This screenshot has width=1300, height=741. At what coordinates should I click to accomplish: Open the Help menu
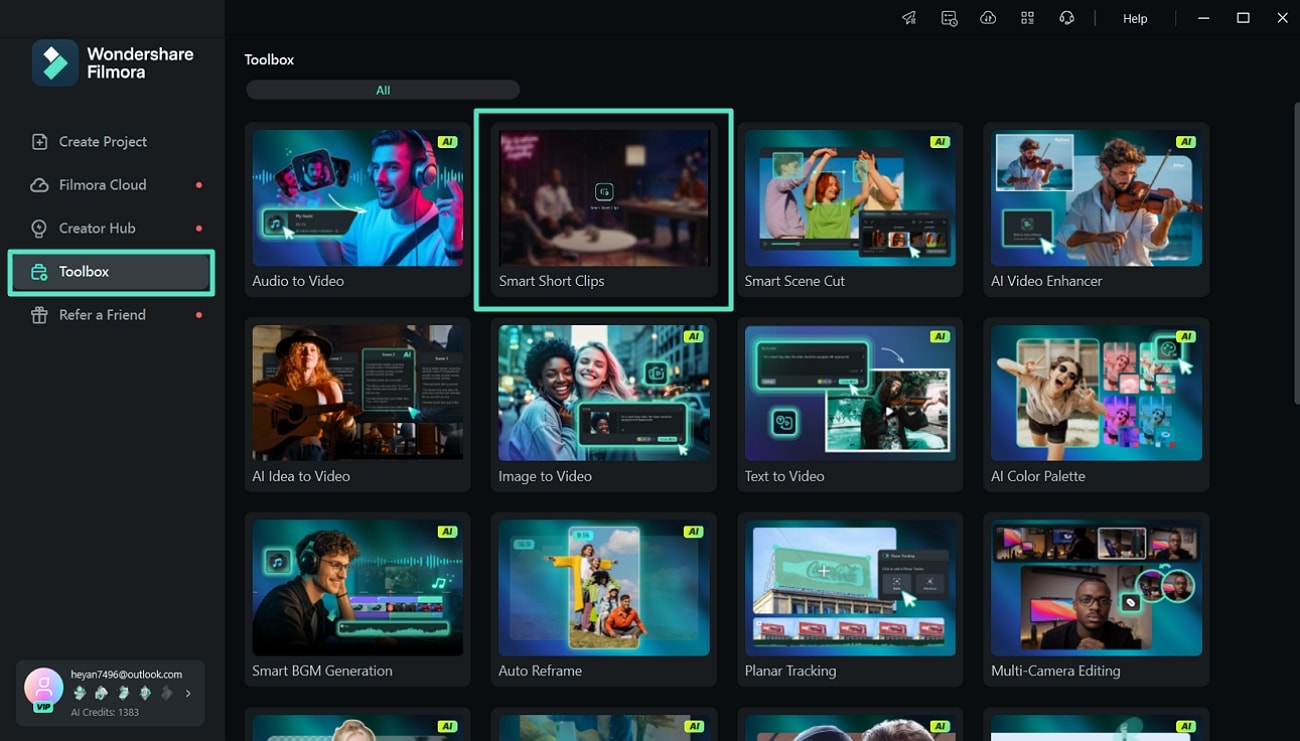tap(1135, 19)
